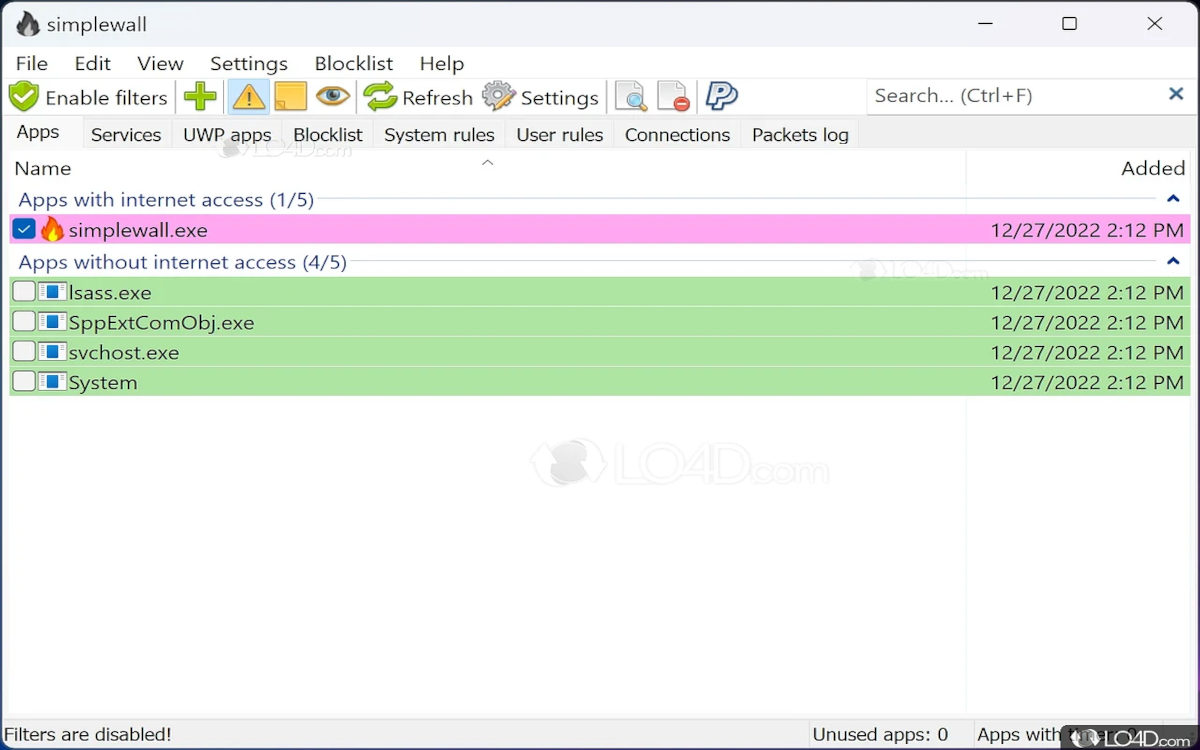Click the Name column sort arrow

click(x=488, y=163)
